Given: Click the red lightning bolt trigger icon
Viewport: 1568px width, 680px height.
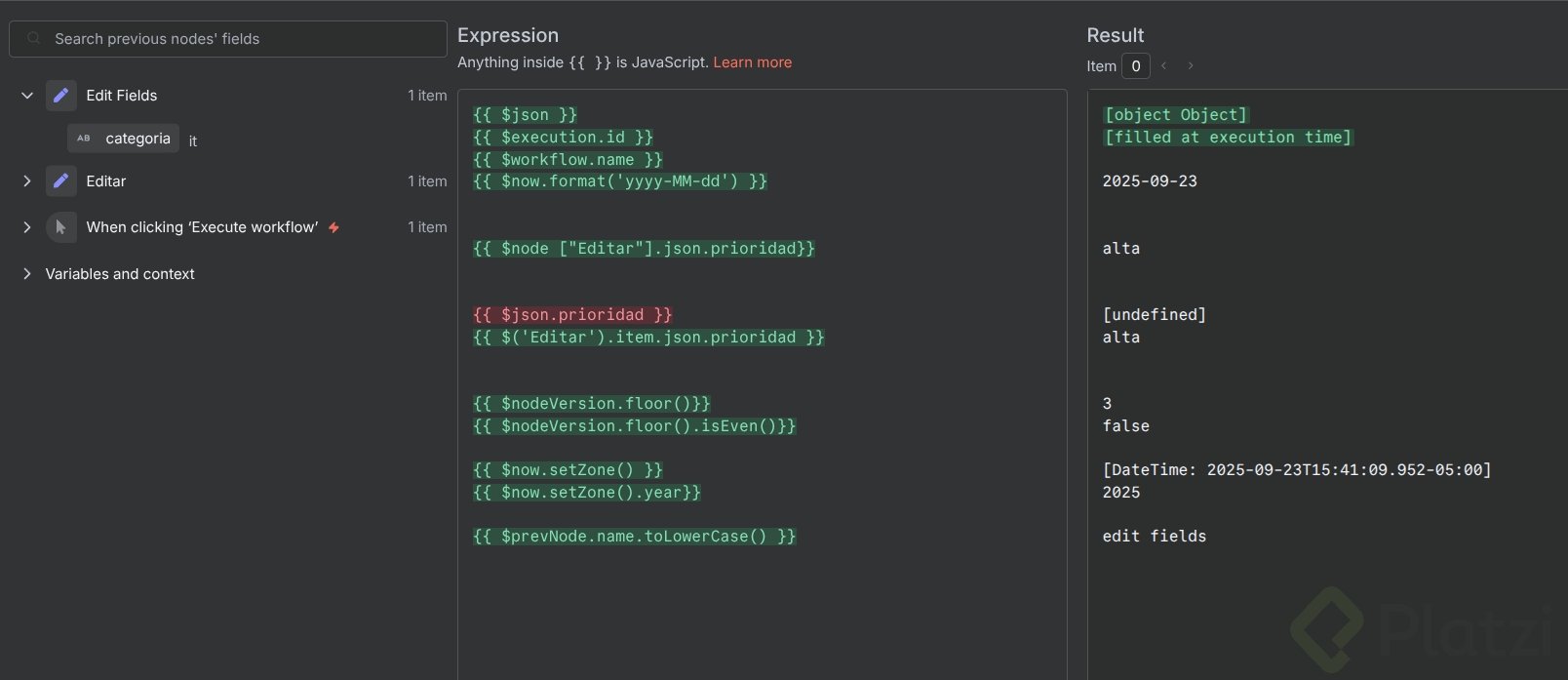Looking at the screenshot, I should (x=333, y=227).
